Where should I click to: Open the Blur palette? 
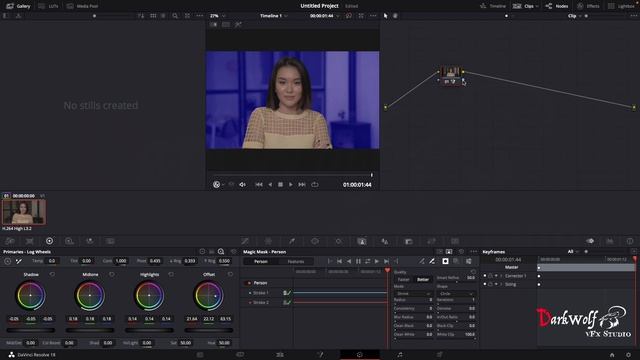(x=385, y=241)
